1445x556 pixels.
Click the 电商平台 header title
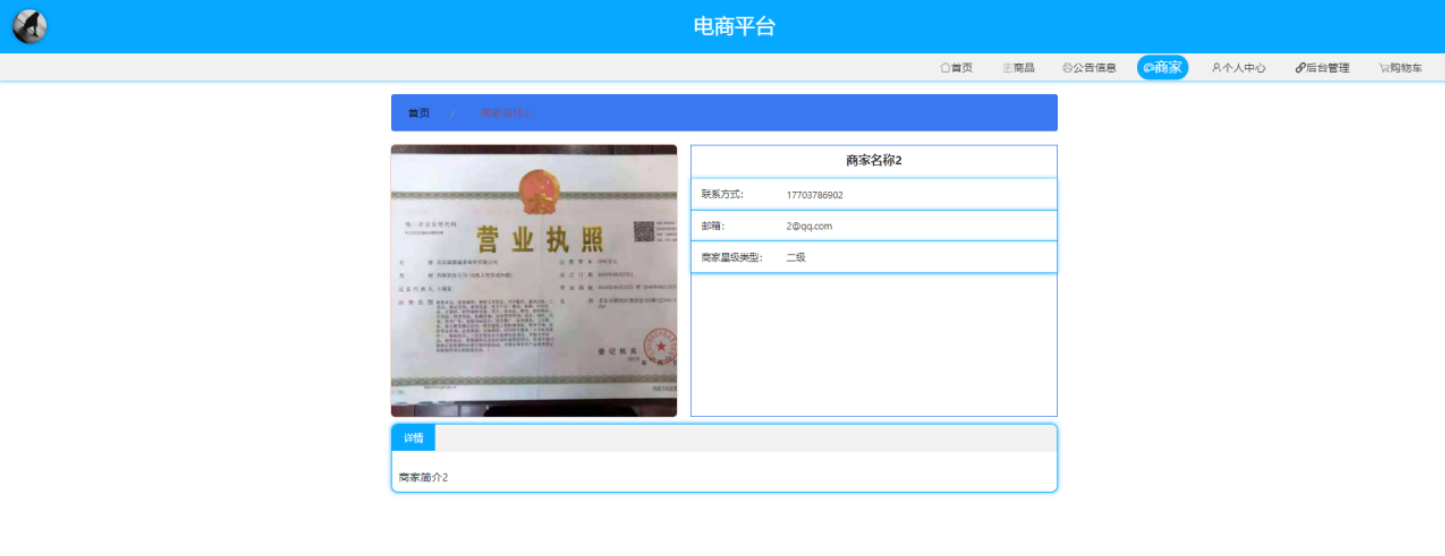[x=734, y=27]
